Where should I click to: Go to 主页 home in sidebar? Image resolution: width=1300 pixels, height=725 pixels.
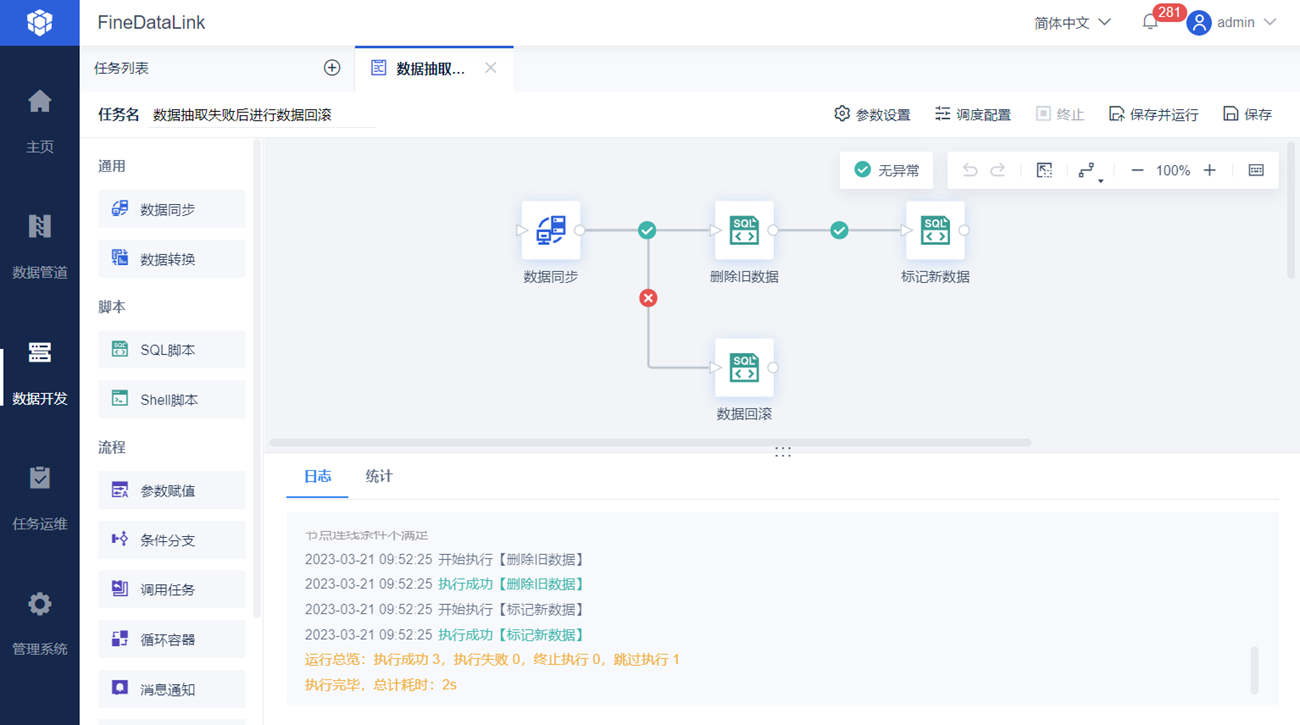40,121
